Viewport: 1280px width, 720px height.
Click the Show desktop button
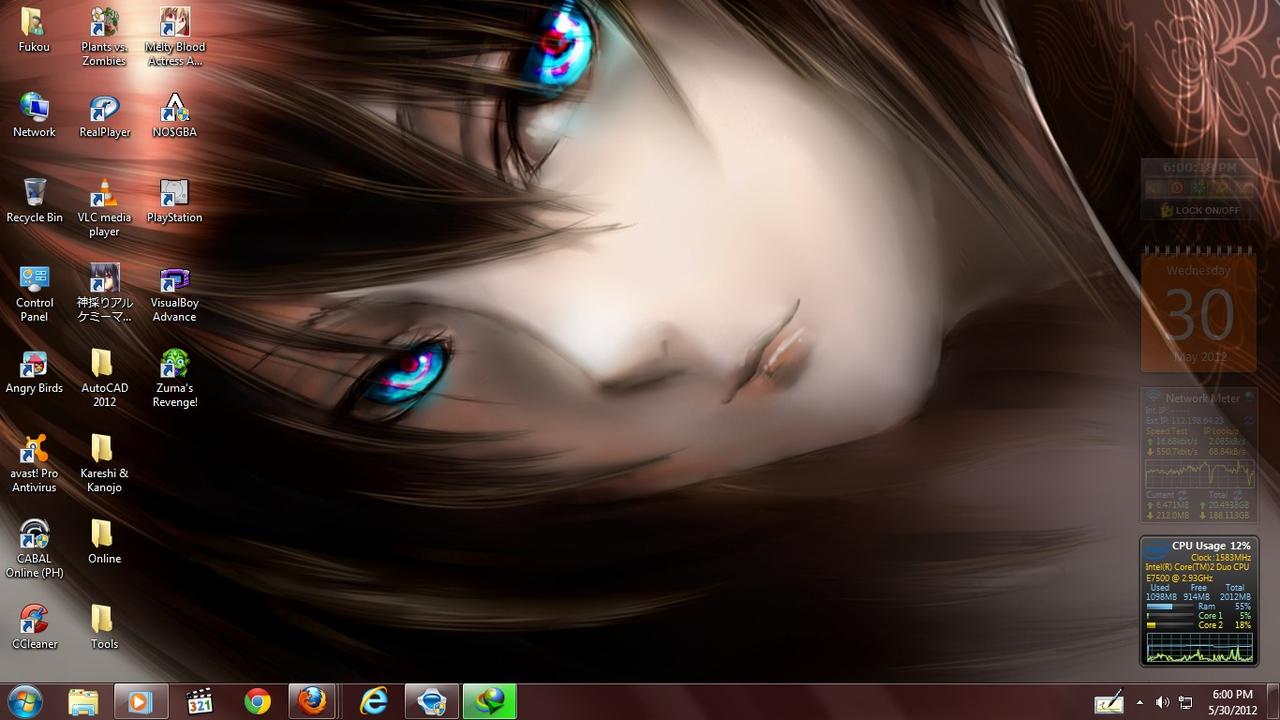point(1274,702)
